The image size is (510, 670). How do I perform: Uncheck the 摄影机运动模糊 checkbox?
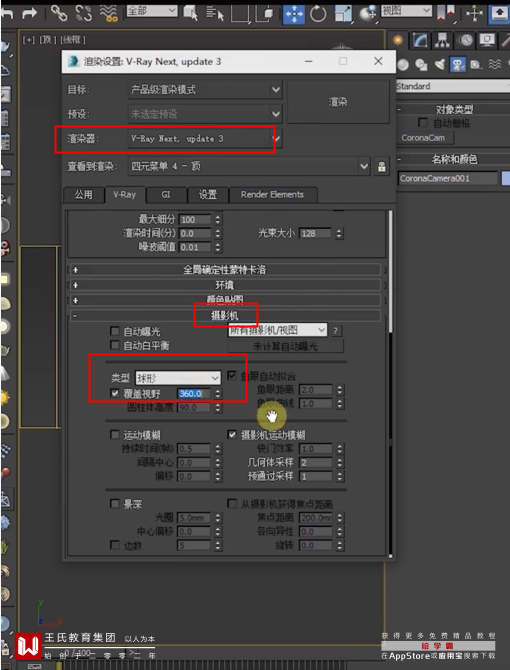click(x=232, y=435)
